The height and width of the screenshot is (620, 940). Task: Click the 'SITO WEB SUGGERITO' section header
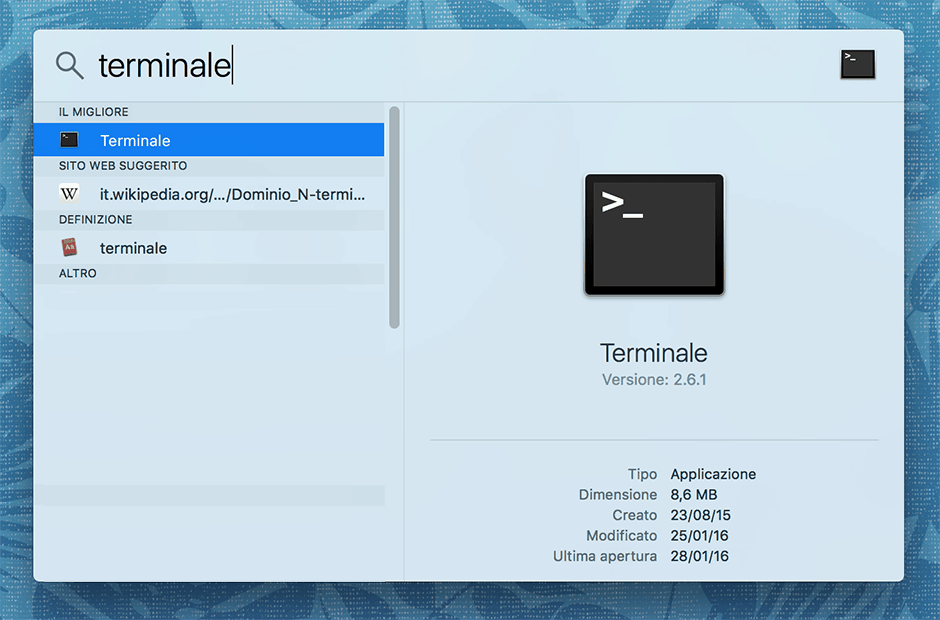click(123, 166)
